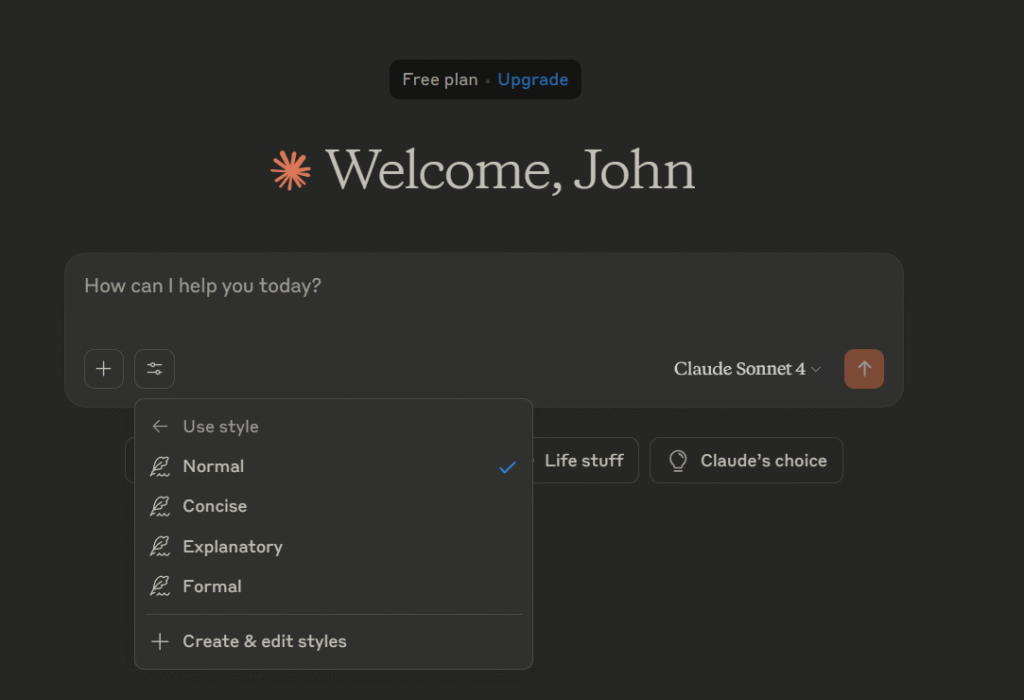Choose the Formal style
The height and width of the screenshot is (700, 1024).
point(333,586)
